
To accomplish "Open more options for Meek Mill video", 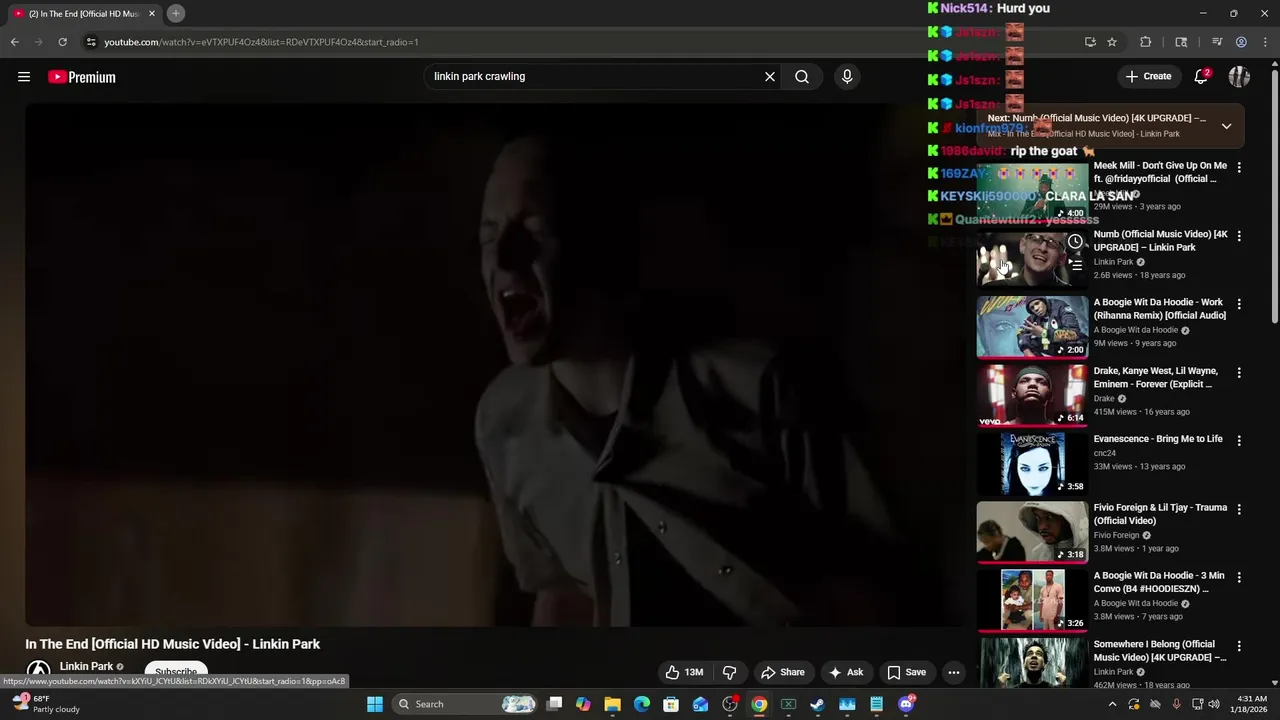I will click(x=1239, y=168).
